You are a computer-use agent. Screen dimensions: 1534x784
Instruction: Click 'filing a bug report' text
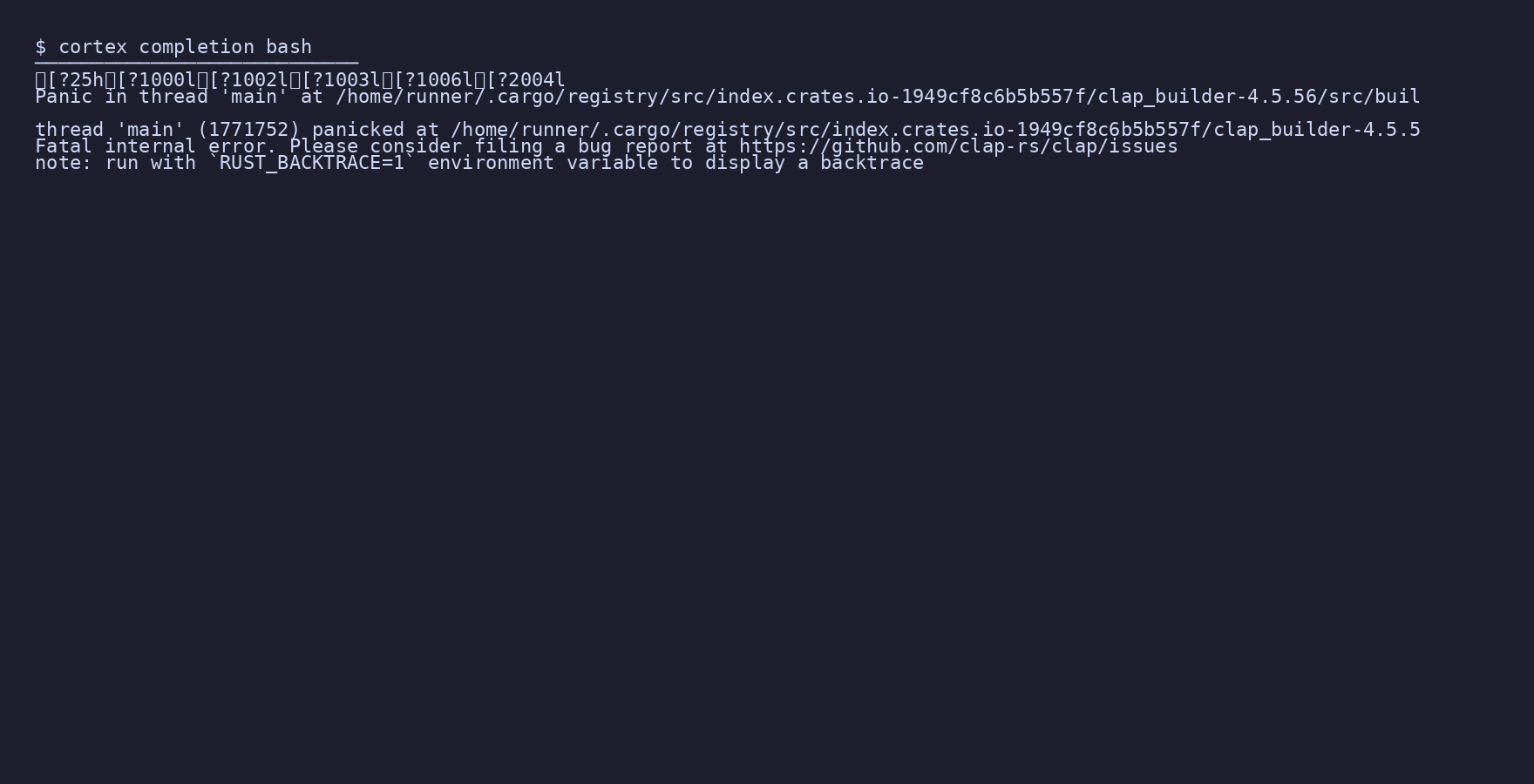coord(583,146)
